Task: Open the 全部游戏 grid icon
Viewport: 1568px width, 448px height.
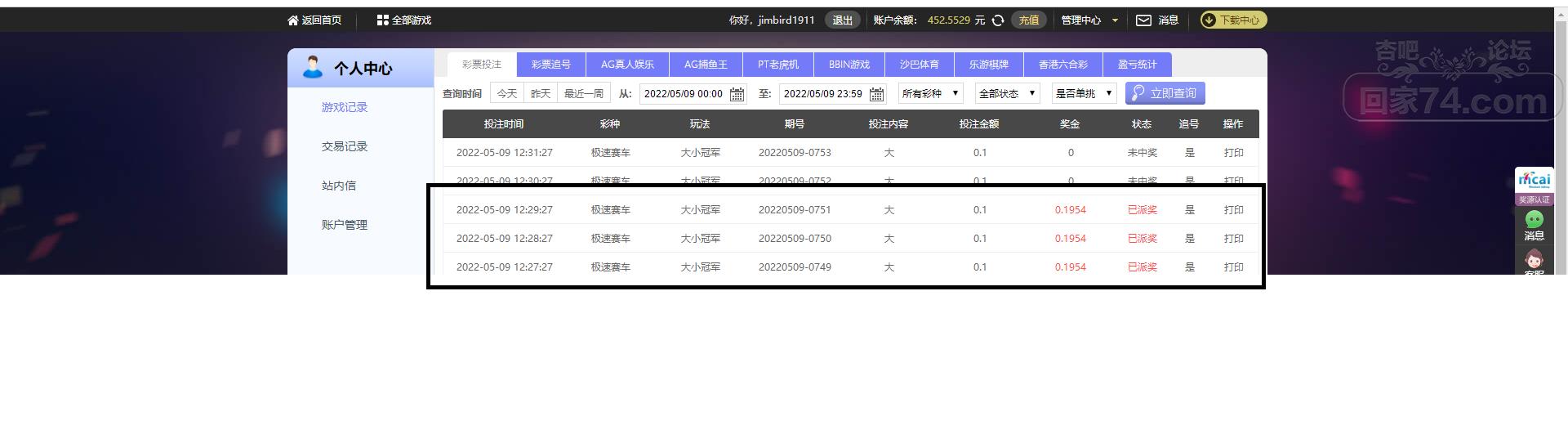Action: coord(382,20)
